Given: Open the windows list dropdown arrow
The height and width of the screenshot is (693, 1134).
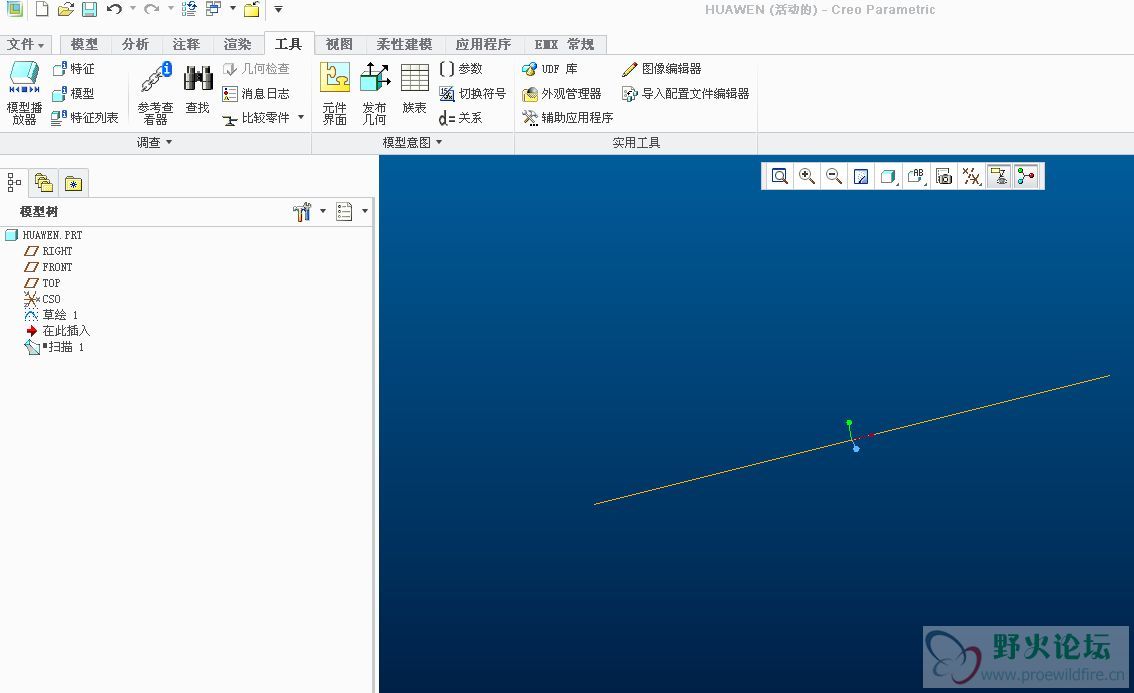Looking at the screenshot, I should point(233,9).
